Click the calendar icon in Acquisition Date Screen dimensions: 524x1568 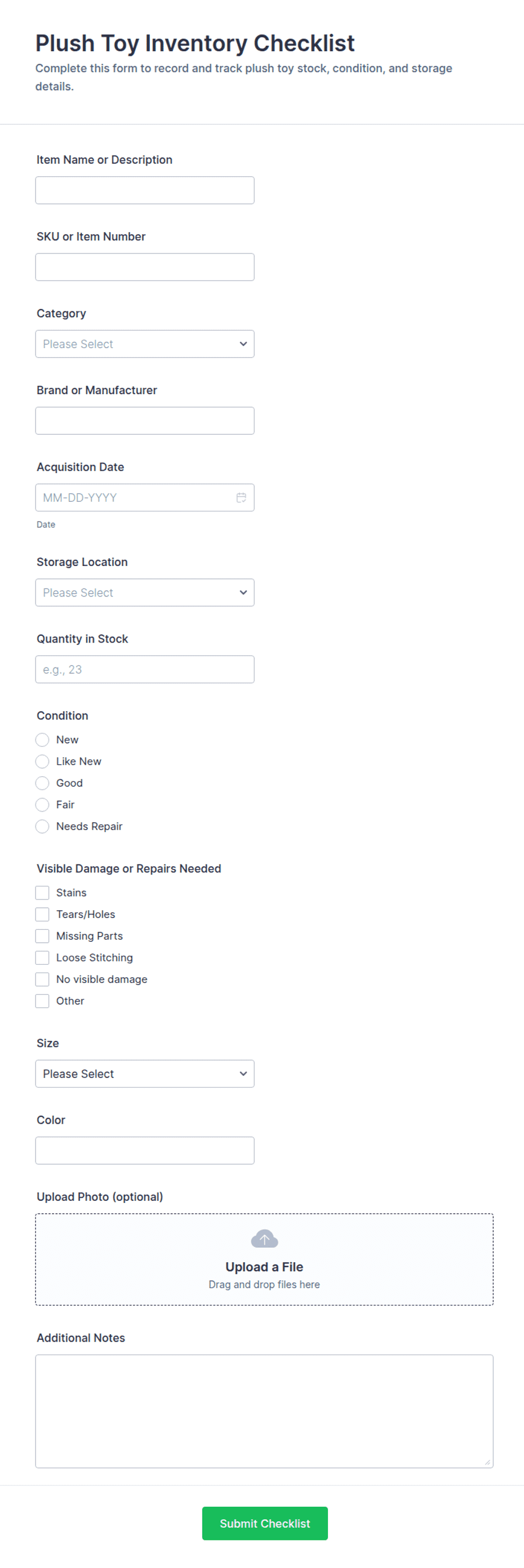tap(241, 497)
